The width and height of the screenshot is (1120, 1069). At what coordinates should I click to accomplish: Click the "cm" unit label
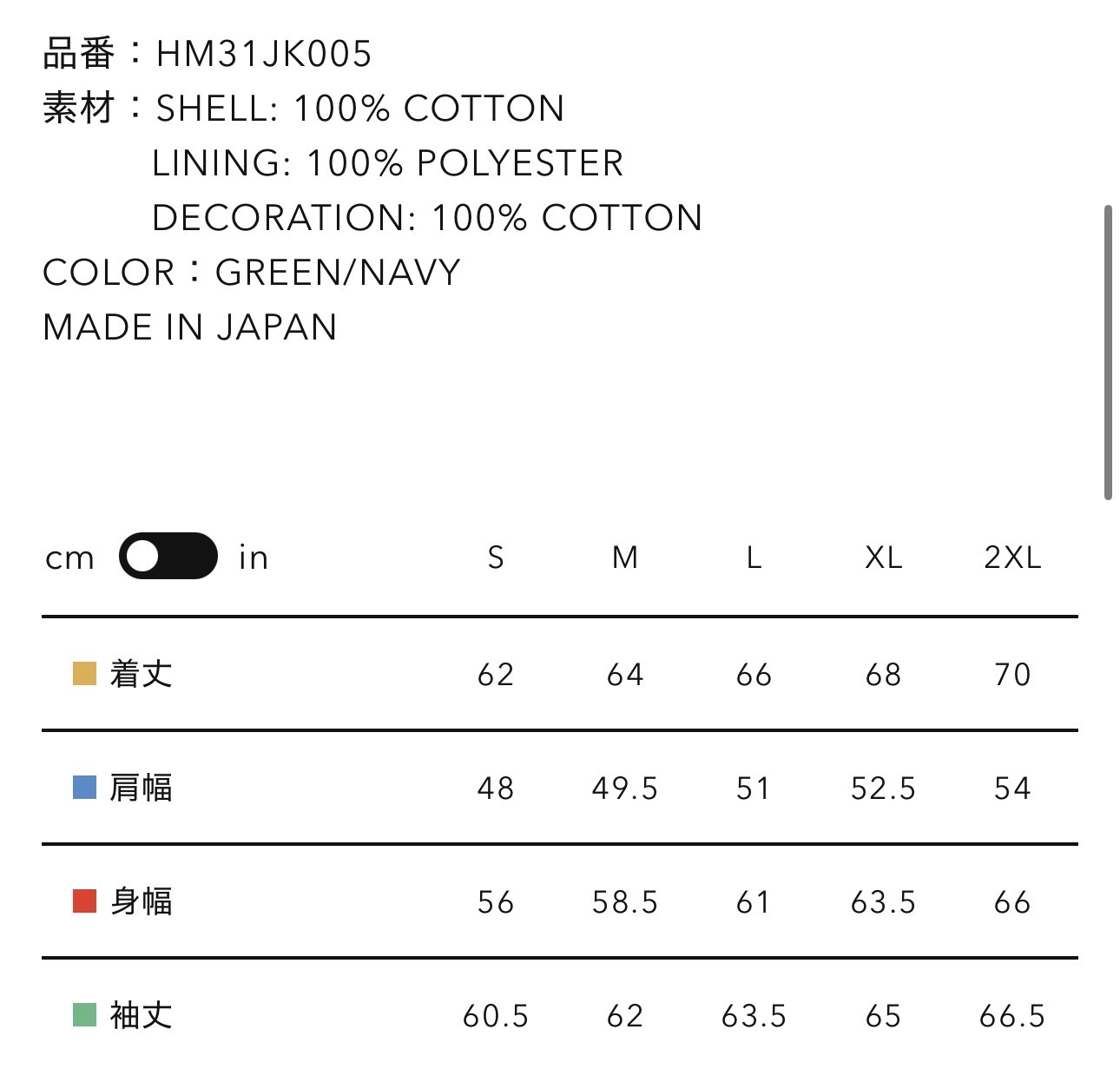point(69,558)
